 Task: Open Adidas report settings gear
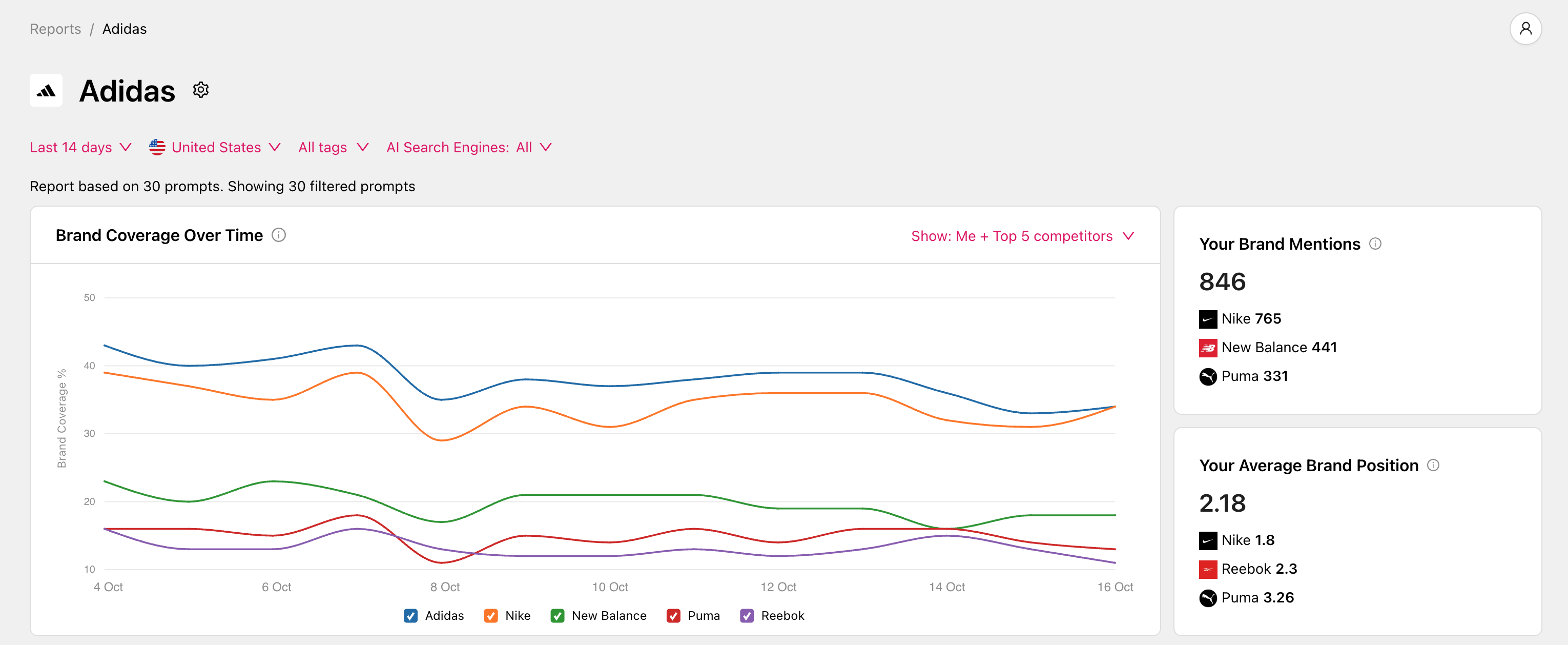201,90
